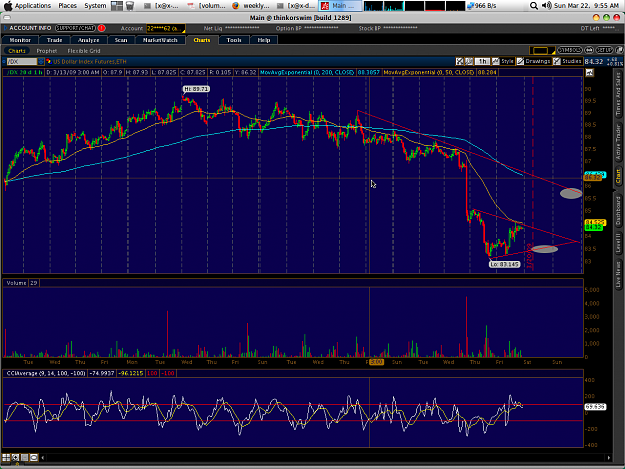Image resolution: width=625 pixels, height=469 pixels.
Task: Click the trash icon in the top panel
Action: coord(130,6)
